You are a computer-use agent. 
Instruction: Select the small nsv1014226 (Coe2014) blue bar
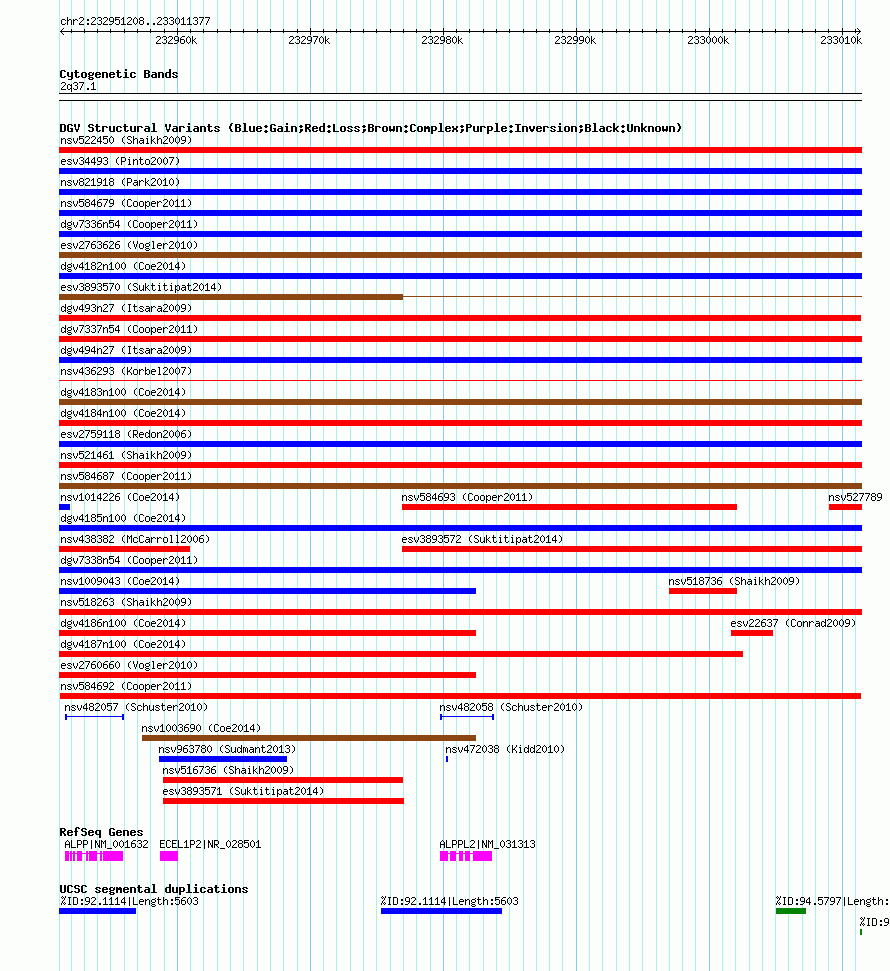coord(64,507)
